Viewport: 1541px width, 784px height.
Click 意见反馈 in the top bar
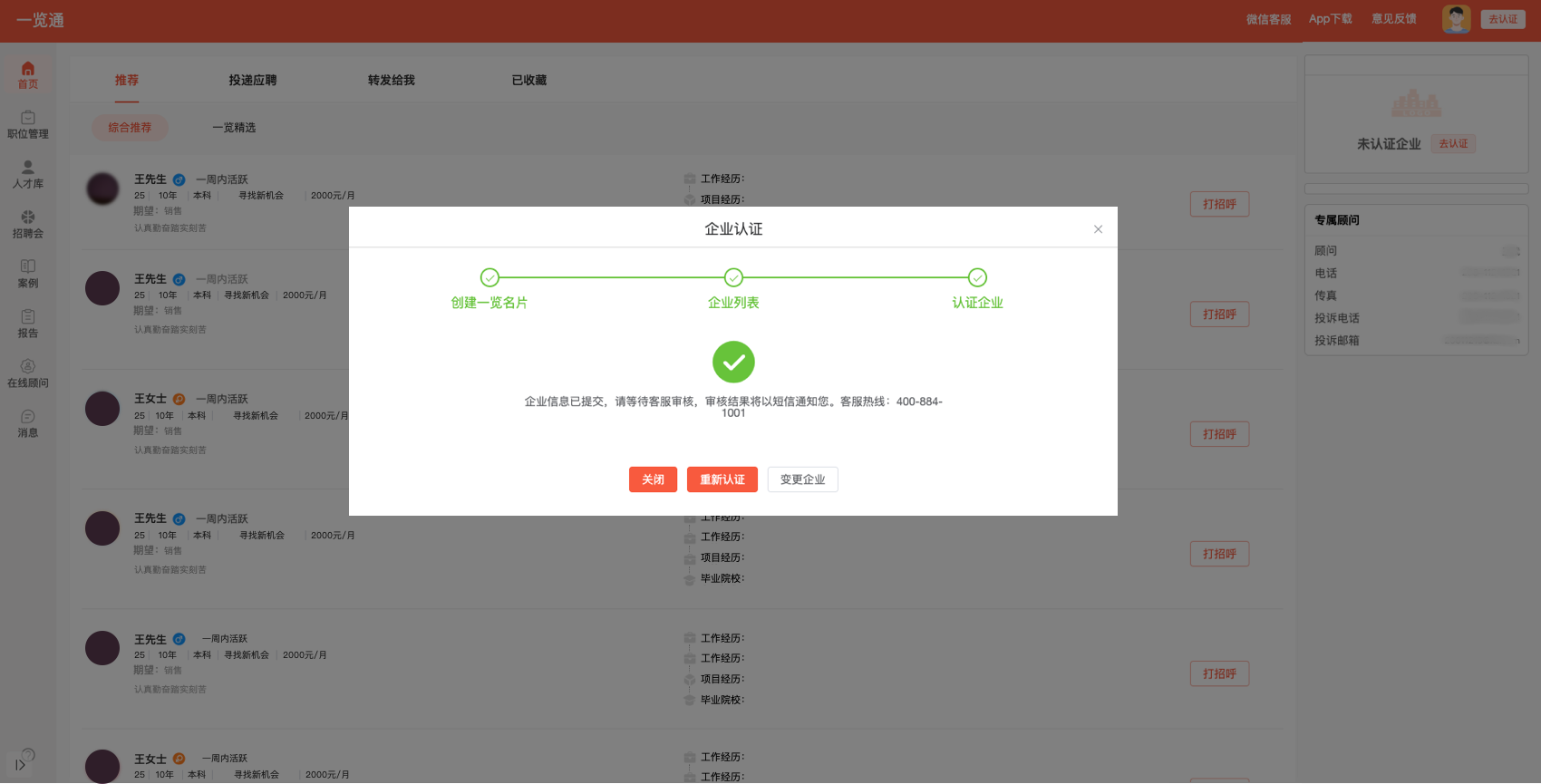point(1394,19)
